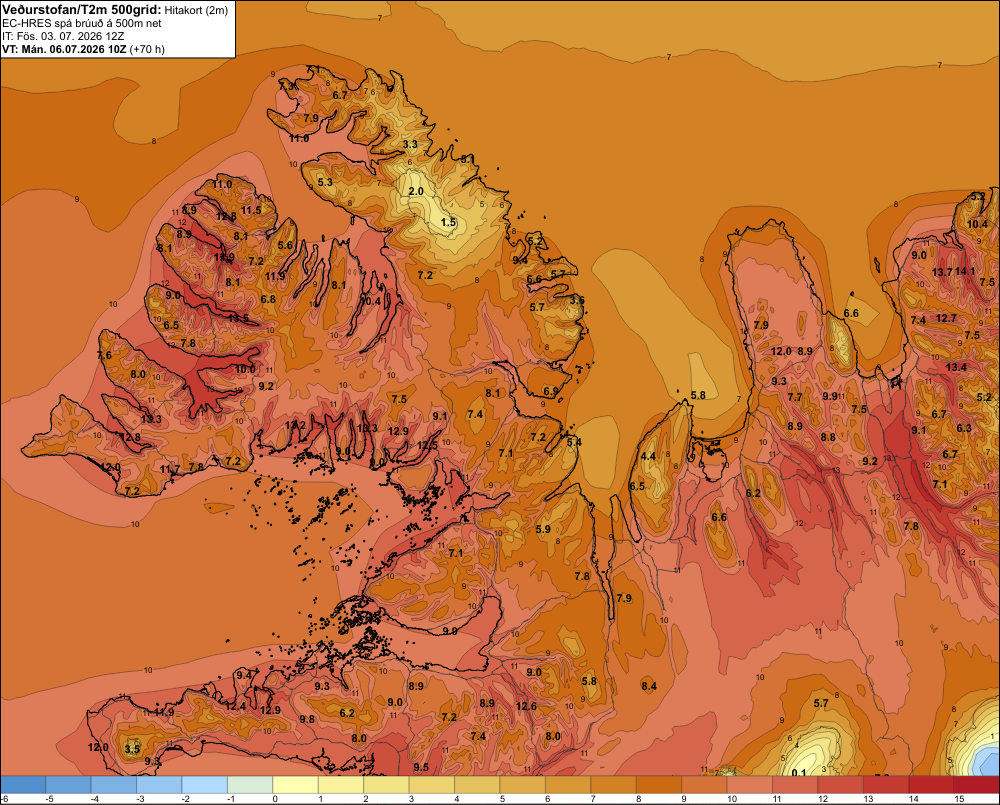The width and height of the screenshot is (1000, 805).
Task: Select the dark red legend swatch between 14 and 15
Action: pos(930,785)
